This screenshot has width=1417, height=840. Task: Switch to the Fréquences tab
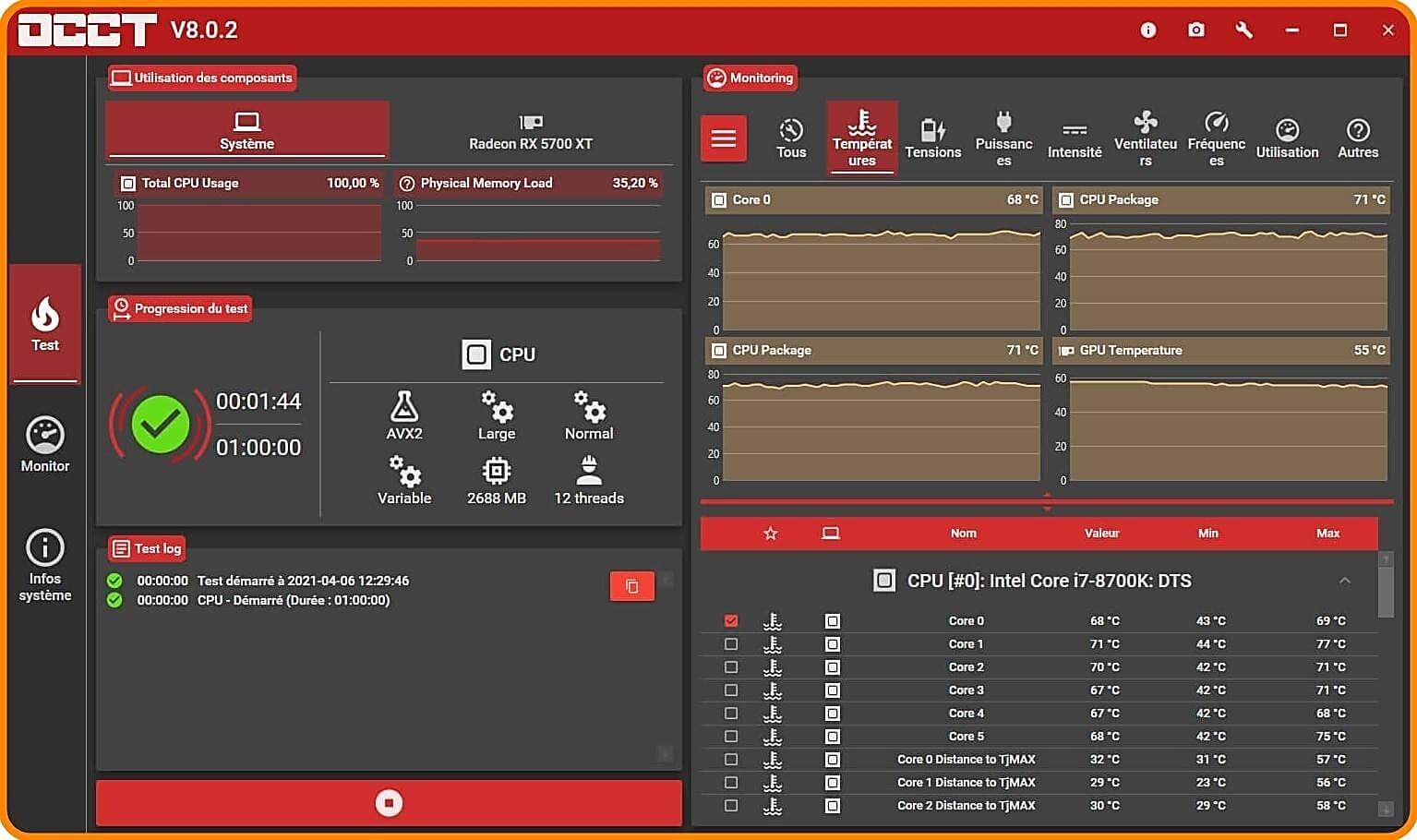pyautogui.click(x=1217, y=138)
